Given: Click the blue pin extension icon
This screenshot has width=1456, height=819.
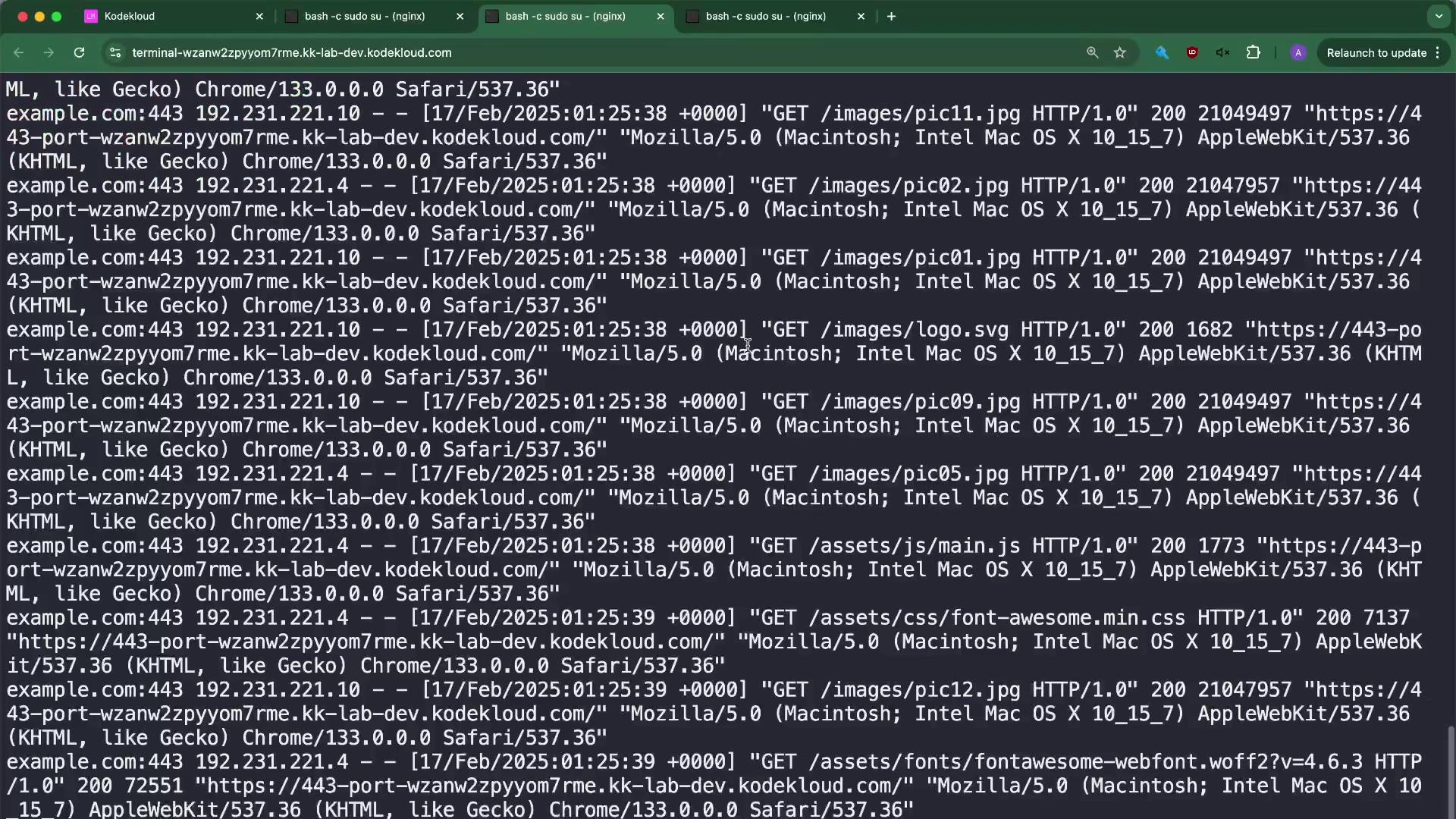Looking at the screenshot, I should click(x=1162, y=52).
